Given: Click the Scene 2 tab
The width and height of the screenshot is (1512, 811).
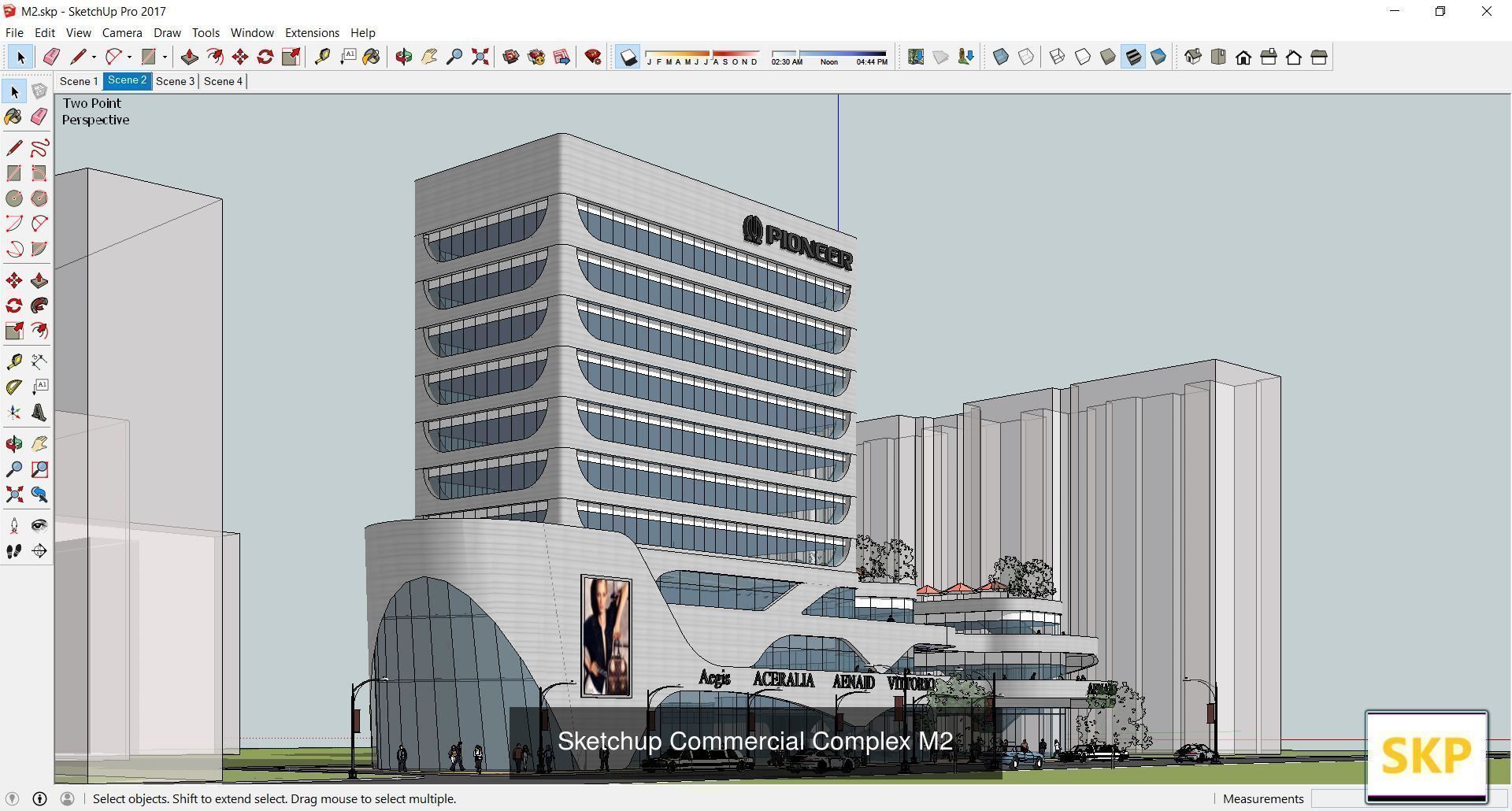Looking at the screenshot, I should 127,80.
